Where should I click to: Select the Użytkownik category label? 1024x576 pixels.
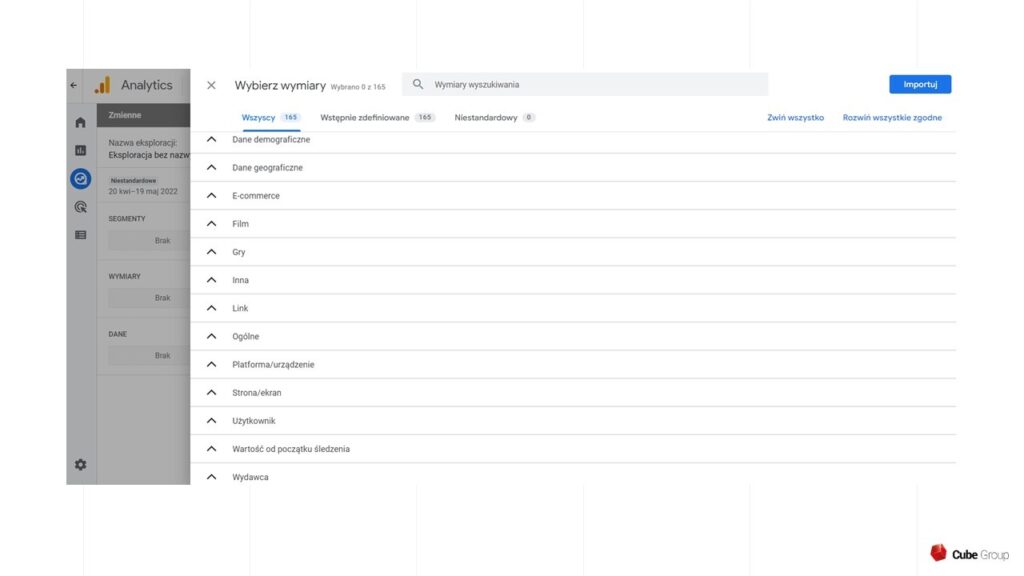point(253,421)
